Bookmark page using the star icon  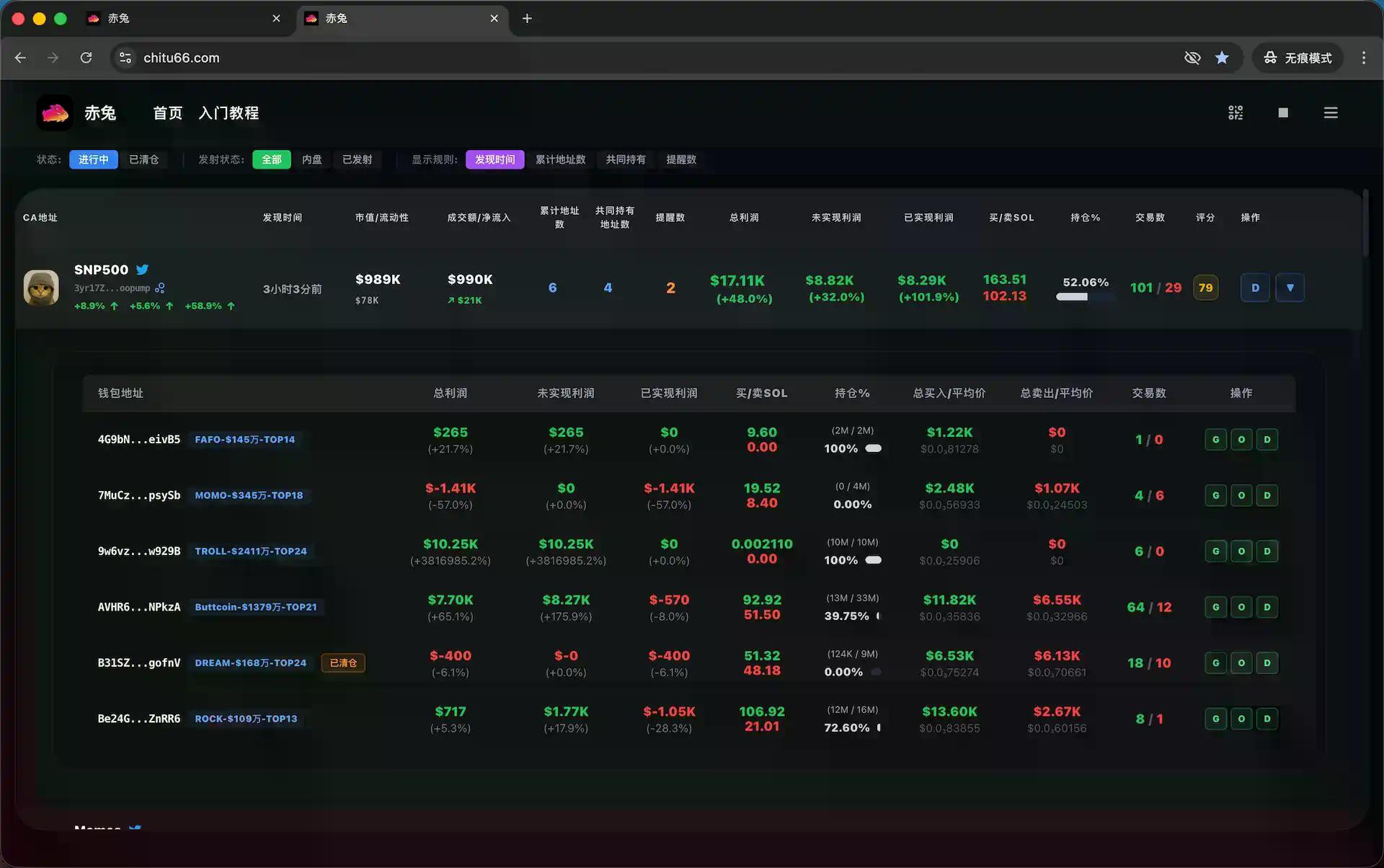click(1222, 58)
